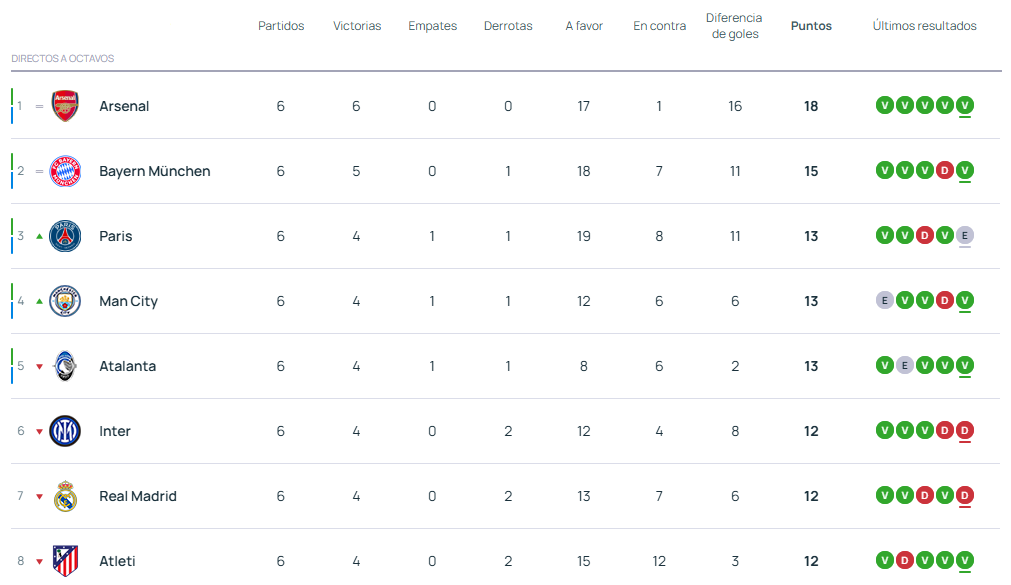Open the Arsenal team link

124,106
